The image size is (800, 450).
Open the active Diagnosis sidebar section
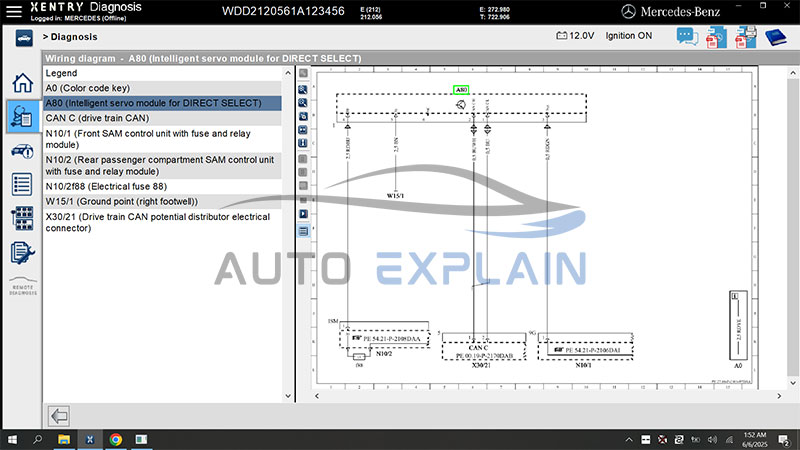pyautogui.click(x=23, y=116)
